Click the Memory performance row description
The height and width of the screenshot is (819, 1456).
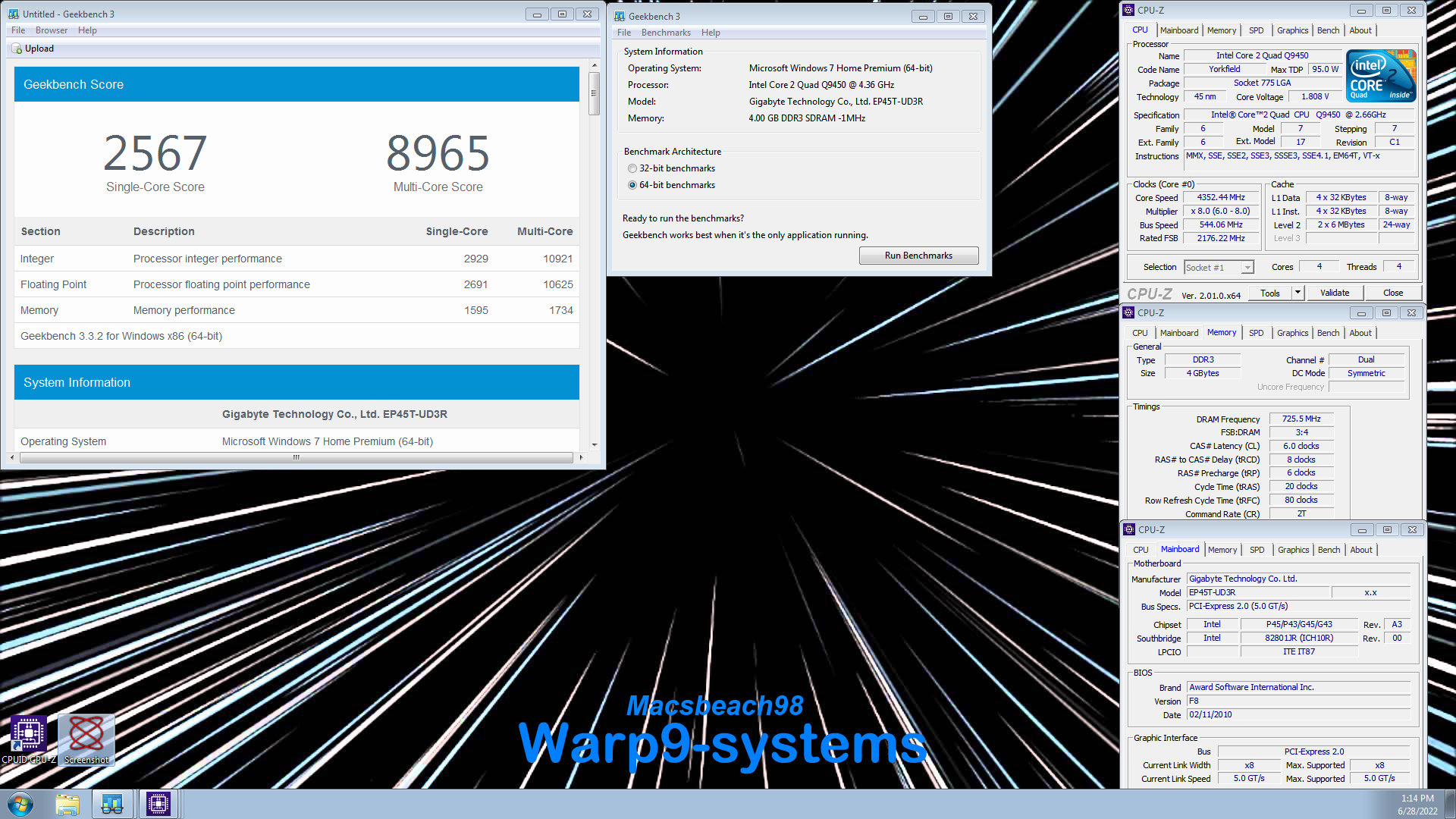point(184,310)
